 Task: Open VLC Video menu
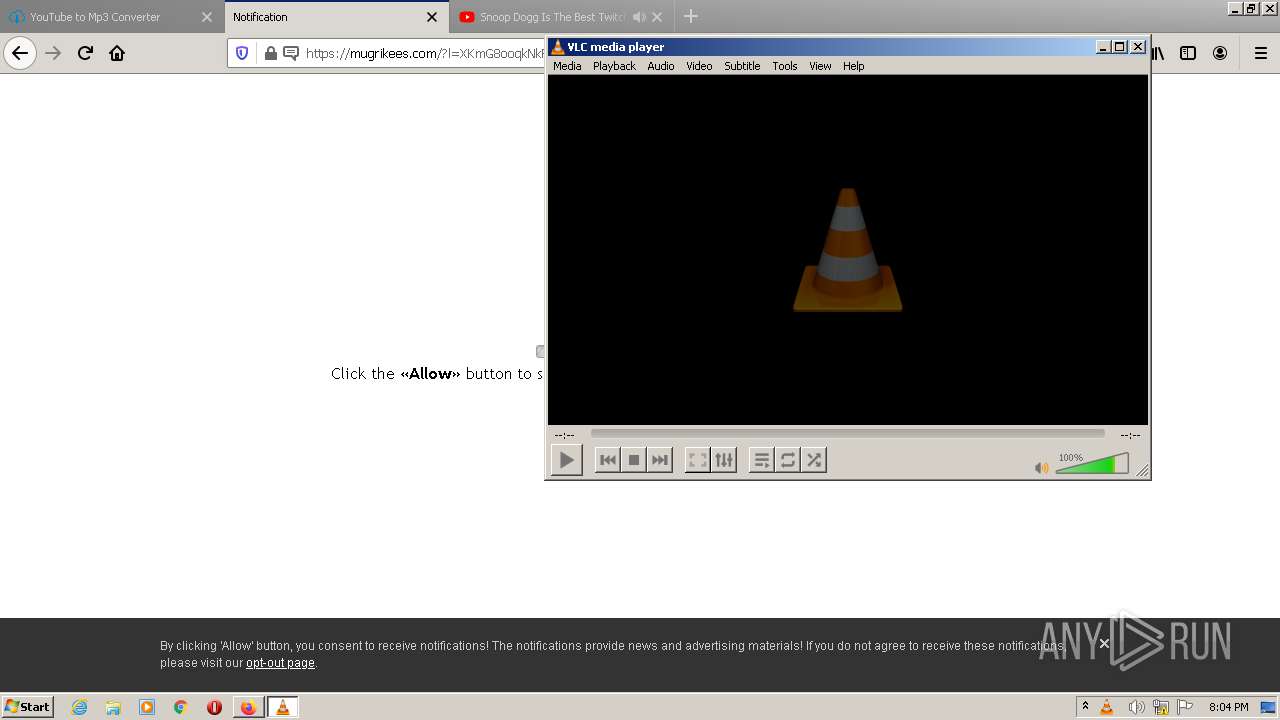click(x=699, y=66)
